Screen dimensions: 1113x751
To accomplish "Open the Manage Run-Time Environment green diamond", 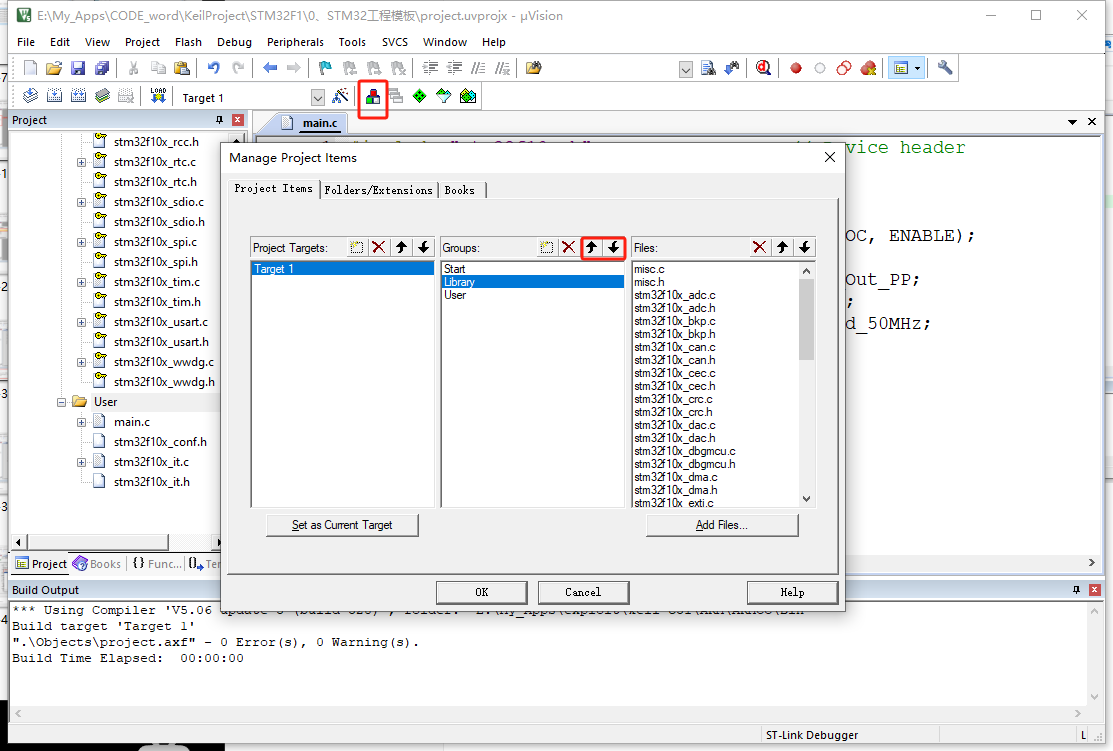I will [x=420, y=96].
